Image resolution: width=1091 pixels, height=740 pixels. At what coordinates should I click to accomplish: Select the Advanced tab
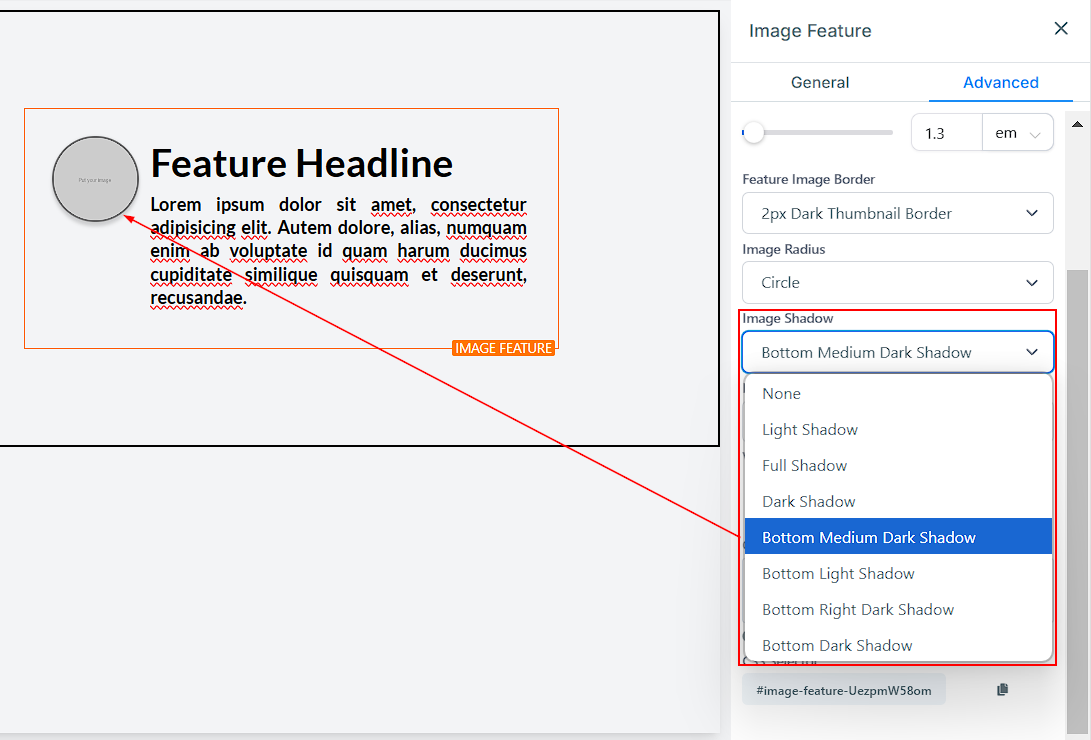coord(1000,82)
